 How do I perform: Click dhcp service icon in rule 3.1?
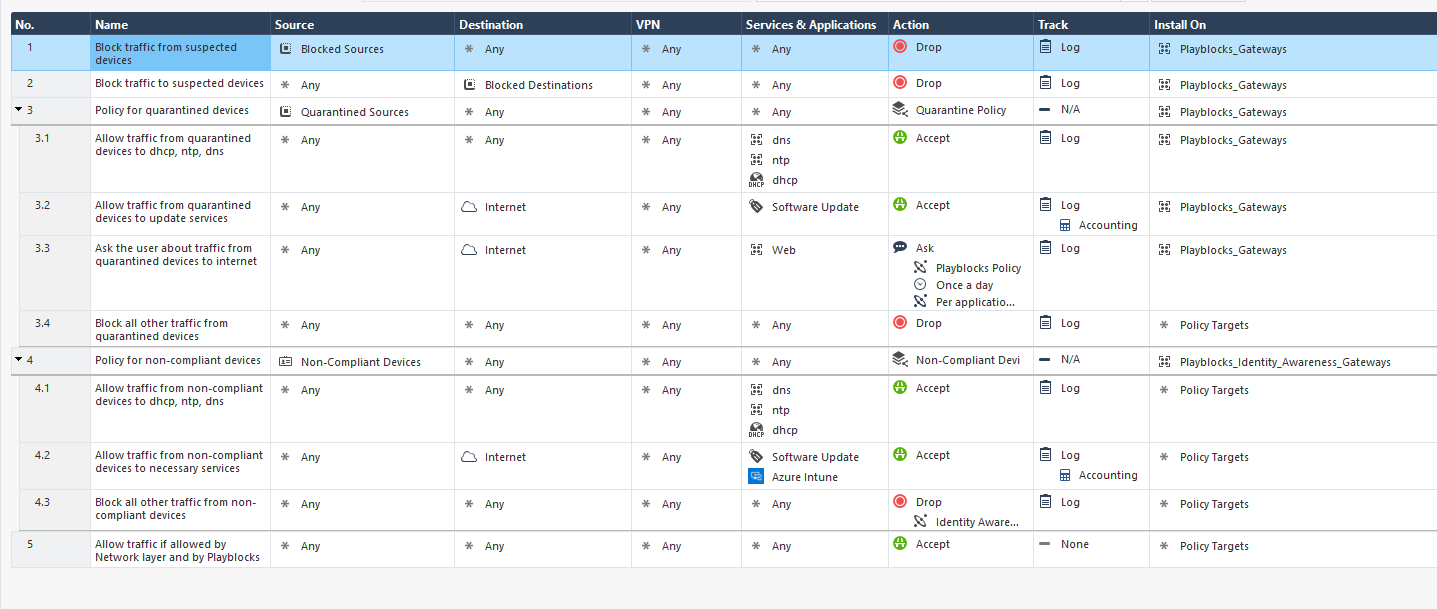coord(756,180)
